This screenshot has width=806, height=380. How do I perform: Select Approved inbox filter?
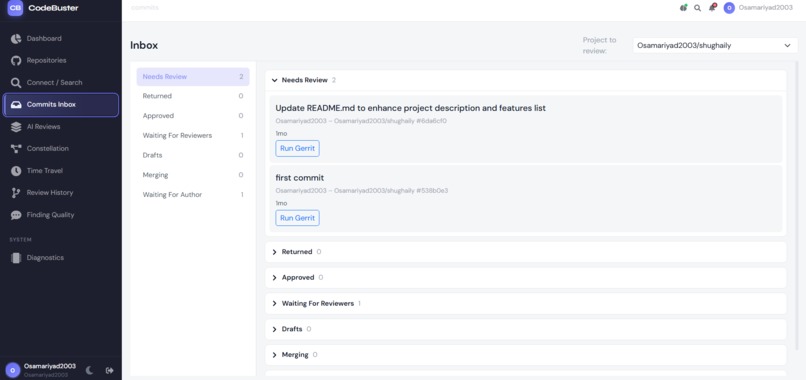pos(193,116)
